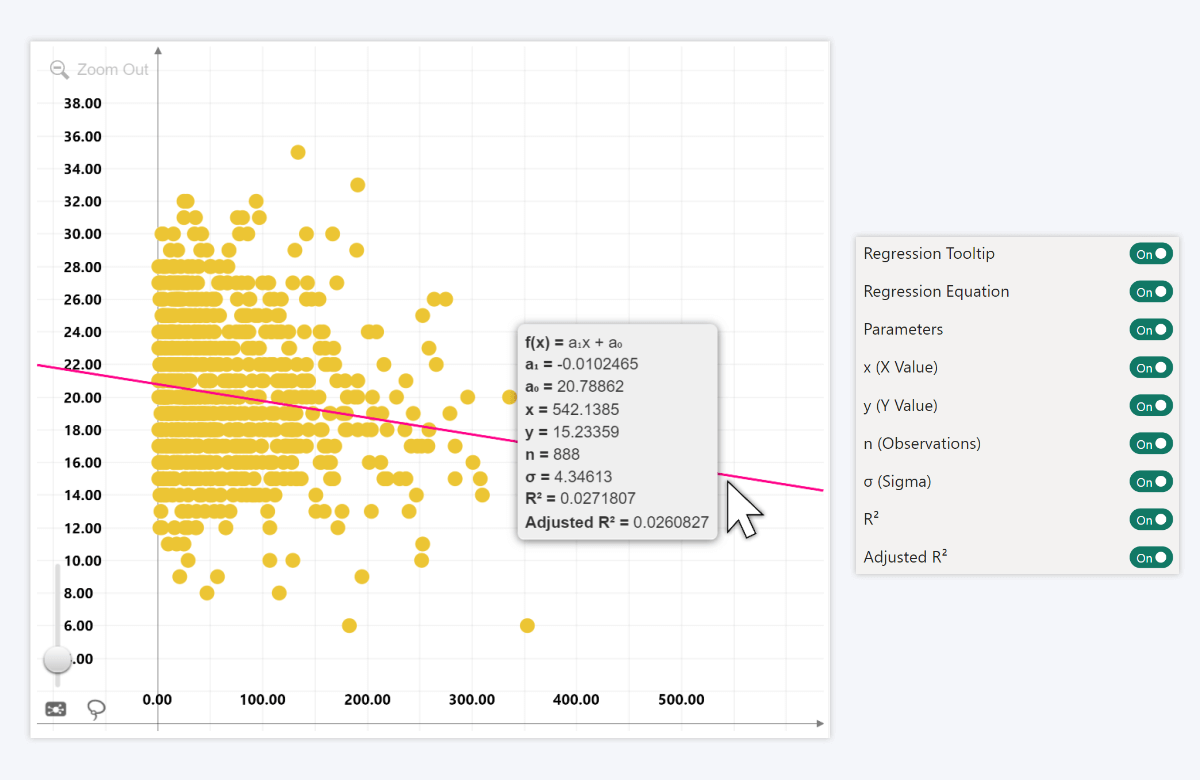Select the lasso selection tool icon
The image size is (1200, 780).
tap(96, 708)
